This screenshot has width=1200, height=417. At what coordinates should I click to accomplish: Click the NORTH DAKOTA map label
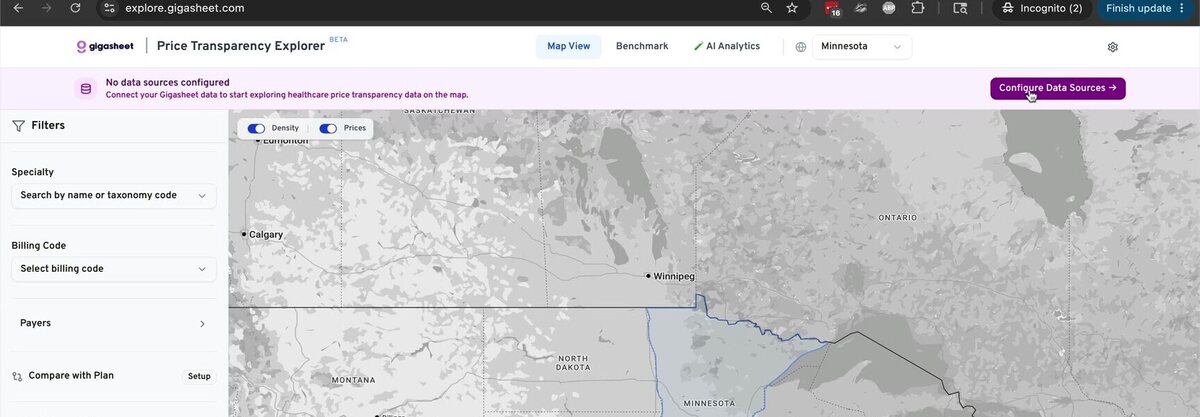574,362
